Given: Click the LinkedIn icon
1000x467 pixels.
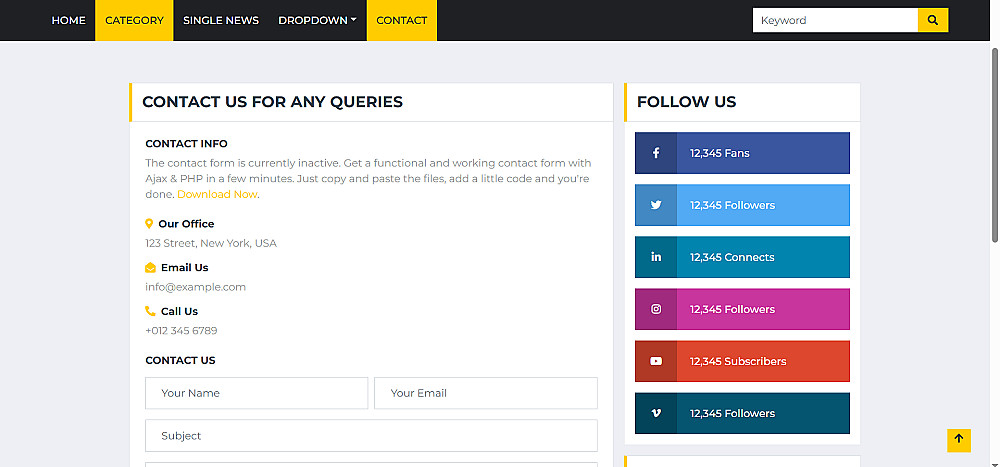Looking at the screenshot, I should pos(656,257).
